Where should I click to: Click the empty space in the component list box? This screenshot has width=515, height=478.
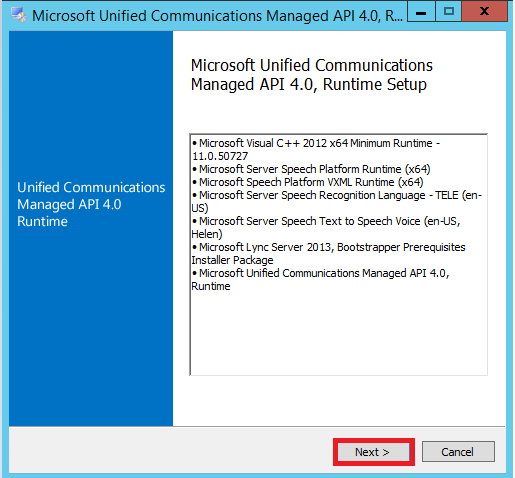(338, 333)
